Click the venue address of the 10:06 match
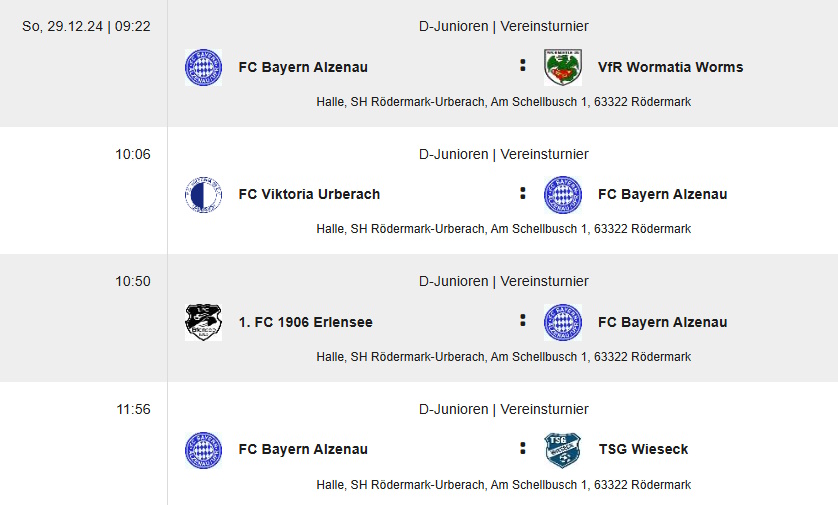Screen dimensions: 838x505 point(503,229)
